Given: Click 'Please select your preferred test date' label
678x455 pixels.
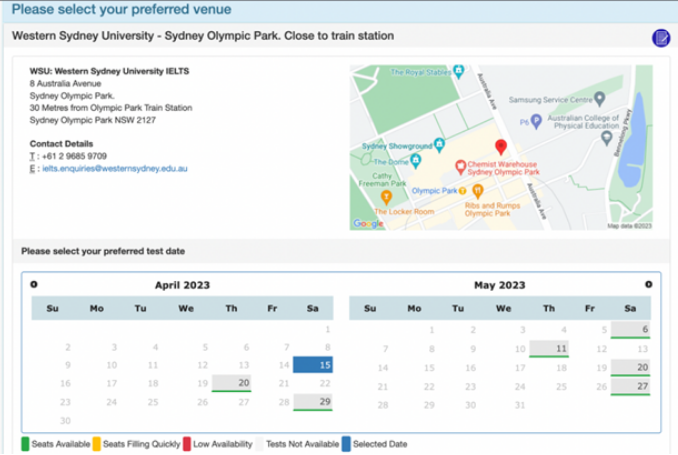Looking at the screenshot, I should (x=103, y=251).
